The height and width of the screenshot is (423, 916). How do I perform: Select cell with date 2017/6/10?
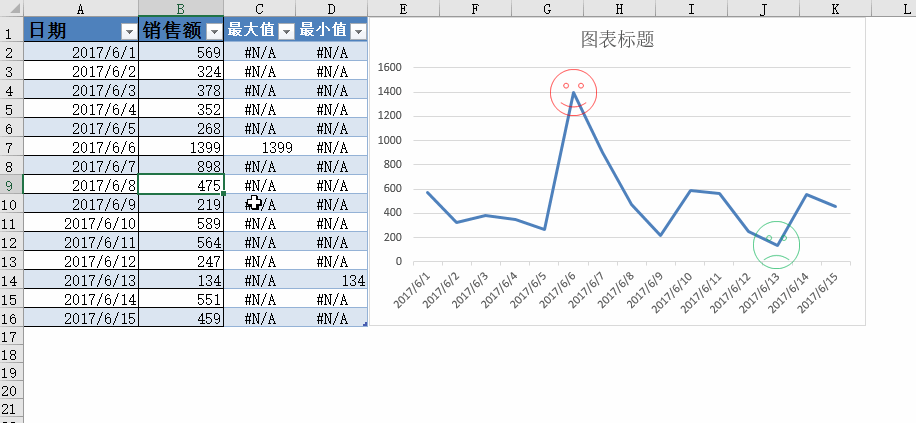pyautogui.click(x=81, y=223)
